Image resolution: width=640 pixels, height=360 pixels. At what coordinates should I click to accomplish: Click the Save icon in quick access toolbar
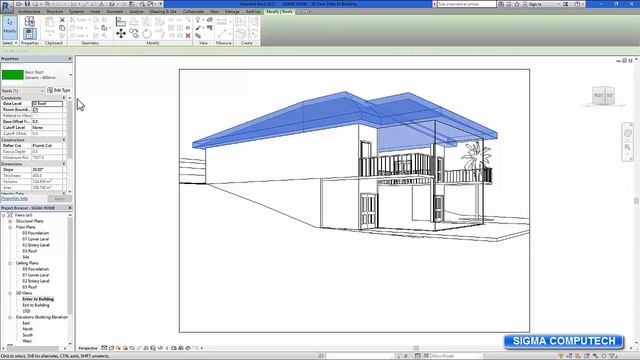coord(28,4)
